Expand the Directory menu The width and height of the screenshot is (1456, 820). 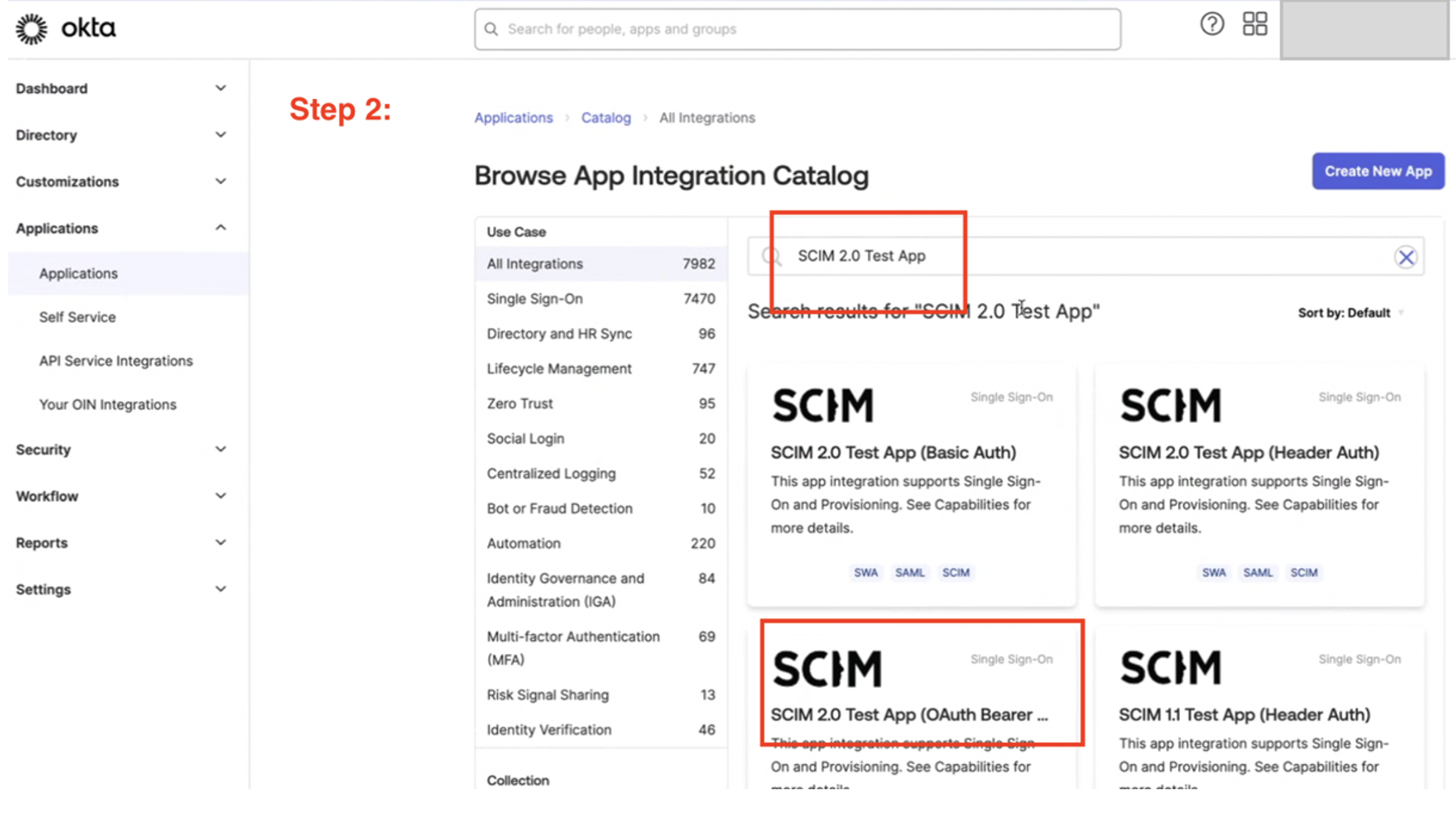click(220, 135)
